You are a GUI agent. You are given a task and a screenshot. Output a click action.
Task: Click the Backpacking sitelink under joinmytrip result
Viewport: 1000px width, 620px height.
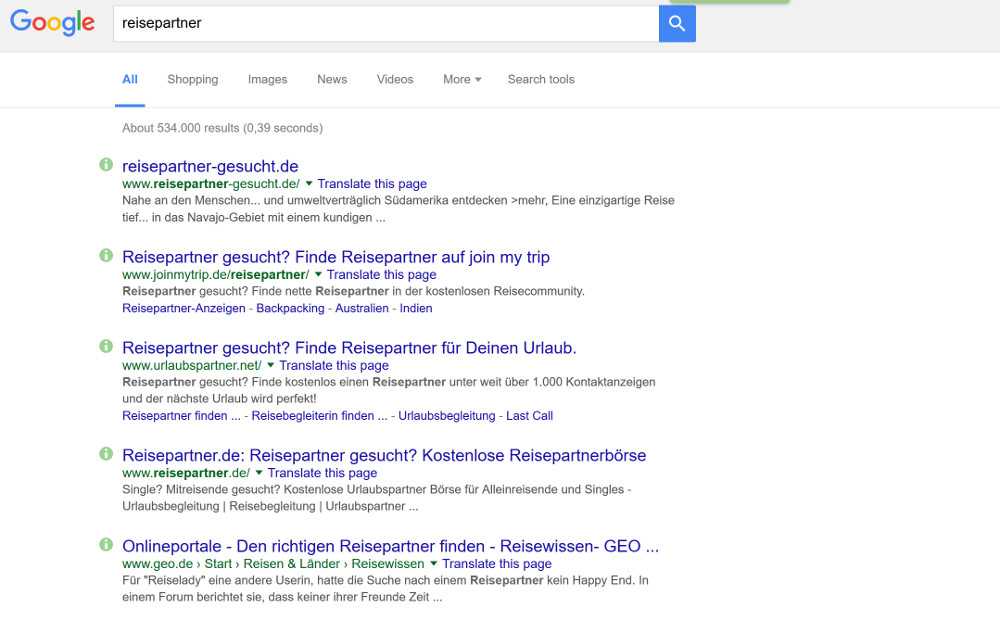click(x=290, y=308)
